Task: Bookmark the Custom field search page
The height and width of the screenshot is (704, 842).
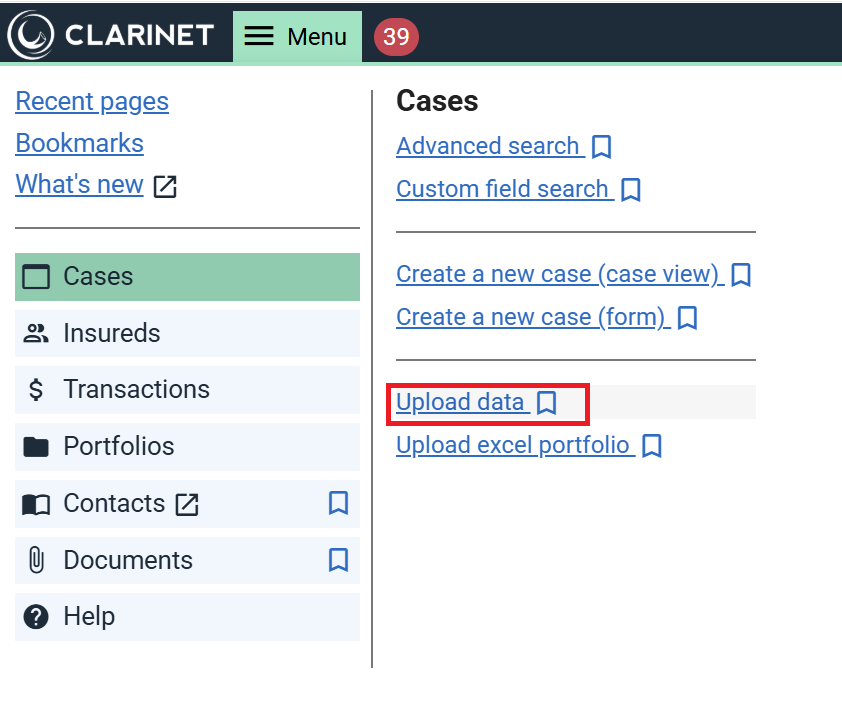Action: (x=630, y=190)
